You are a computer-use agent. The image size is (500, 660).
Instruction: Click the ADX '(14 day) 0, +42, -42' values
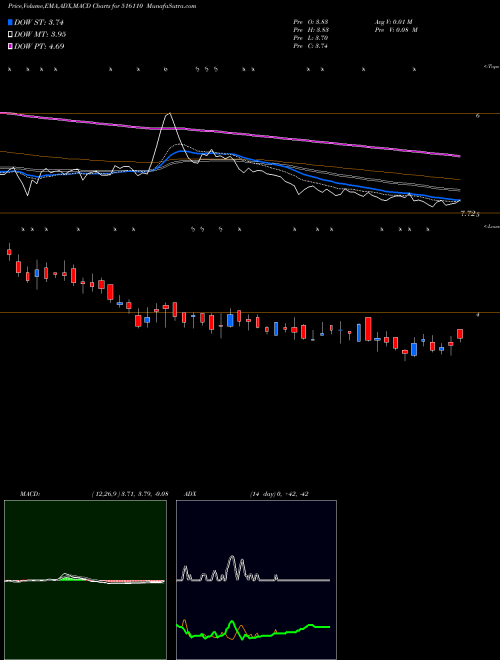point(279,494)
